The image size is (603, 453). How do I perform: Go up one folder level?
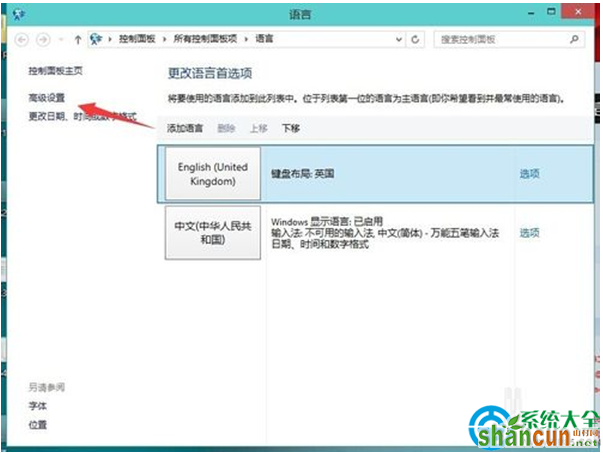(x=78, y=39)
